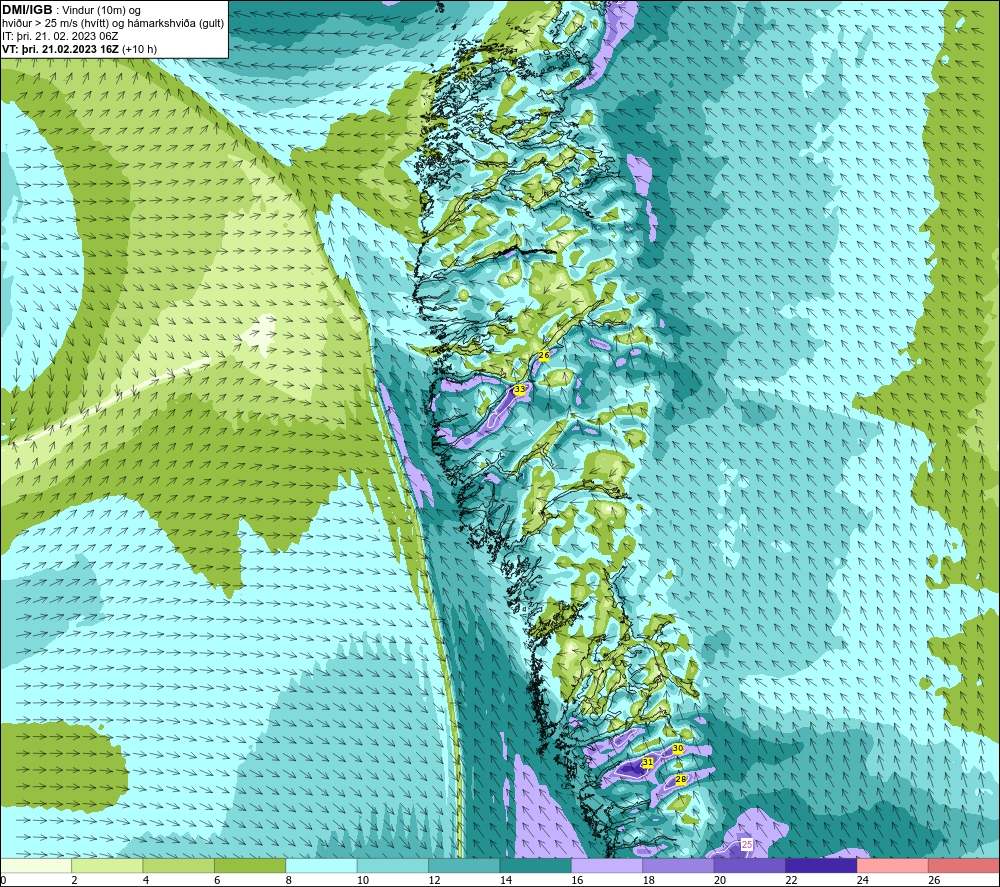Viewport: 1000px width, 887px height.
Task: Select the medium teal 12–14 legend swatch
Action: click(x=464, y=865)
